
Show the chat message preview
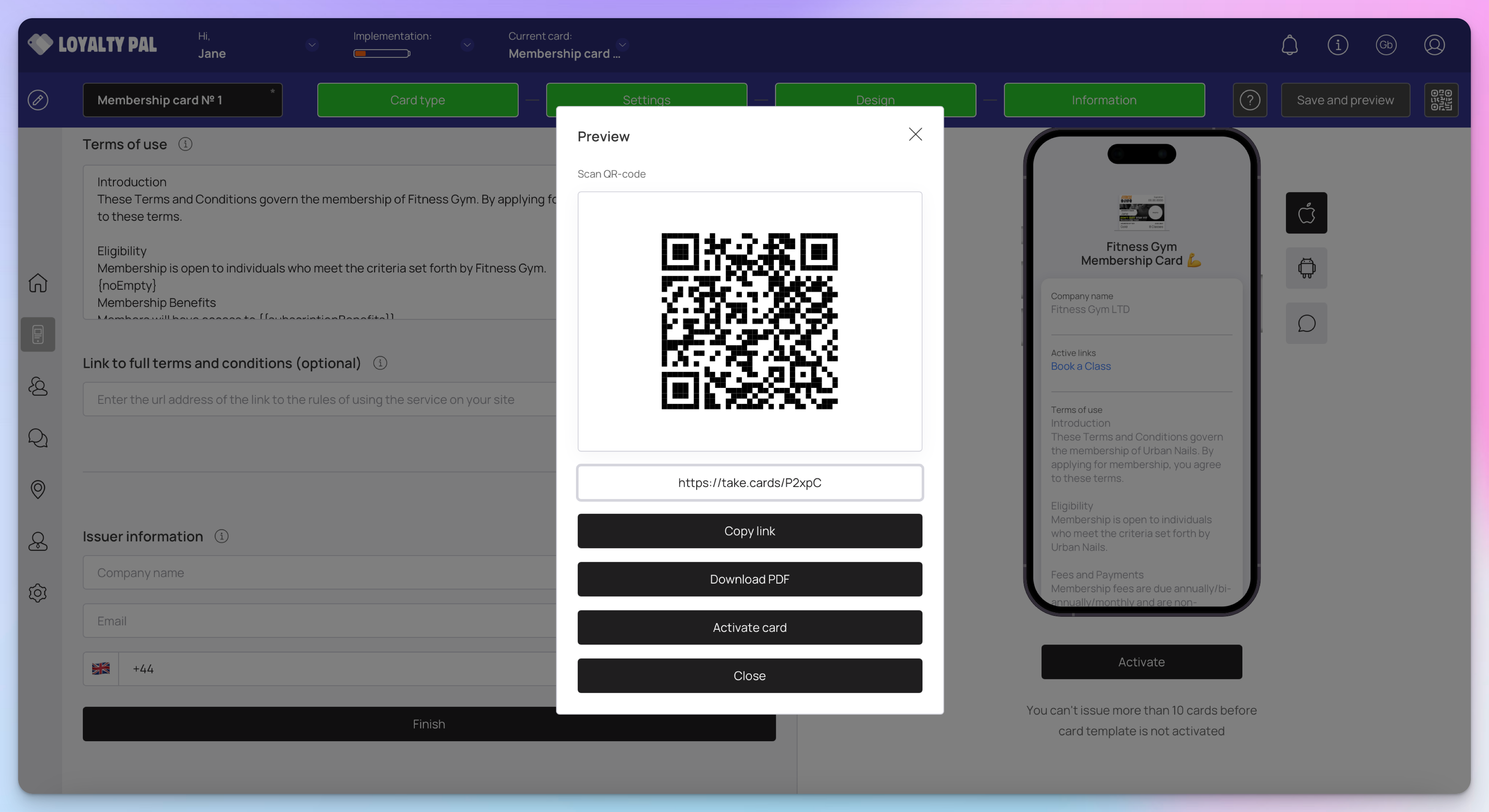coord(1306,323)
